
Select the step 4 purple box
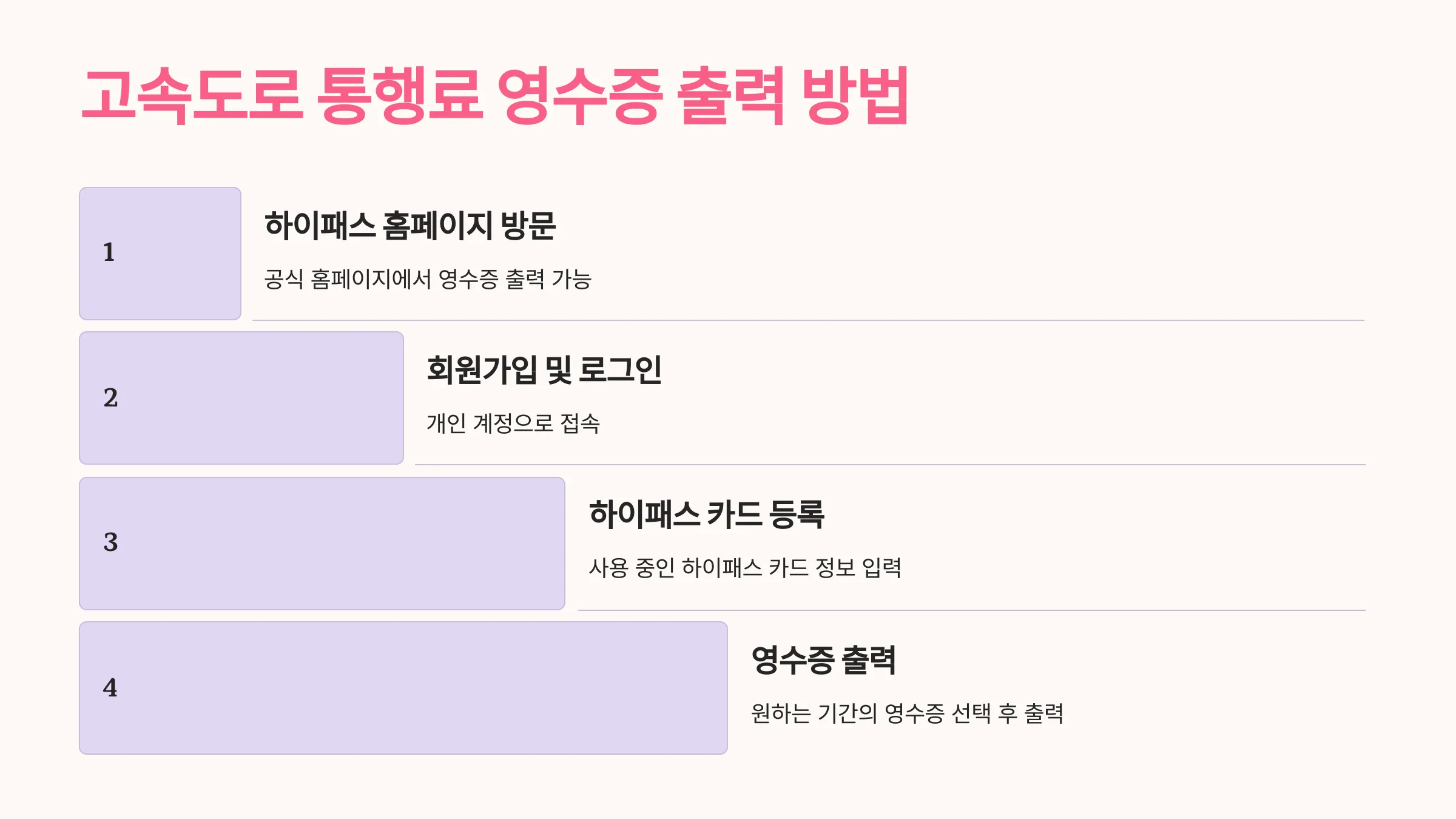point(403,688)
